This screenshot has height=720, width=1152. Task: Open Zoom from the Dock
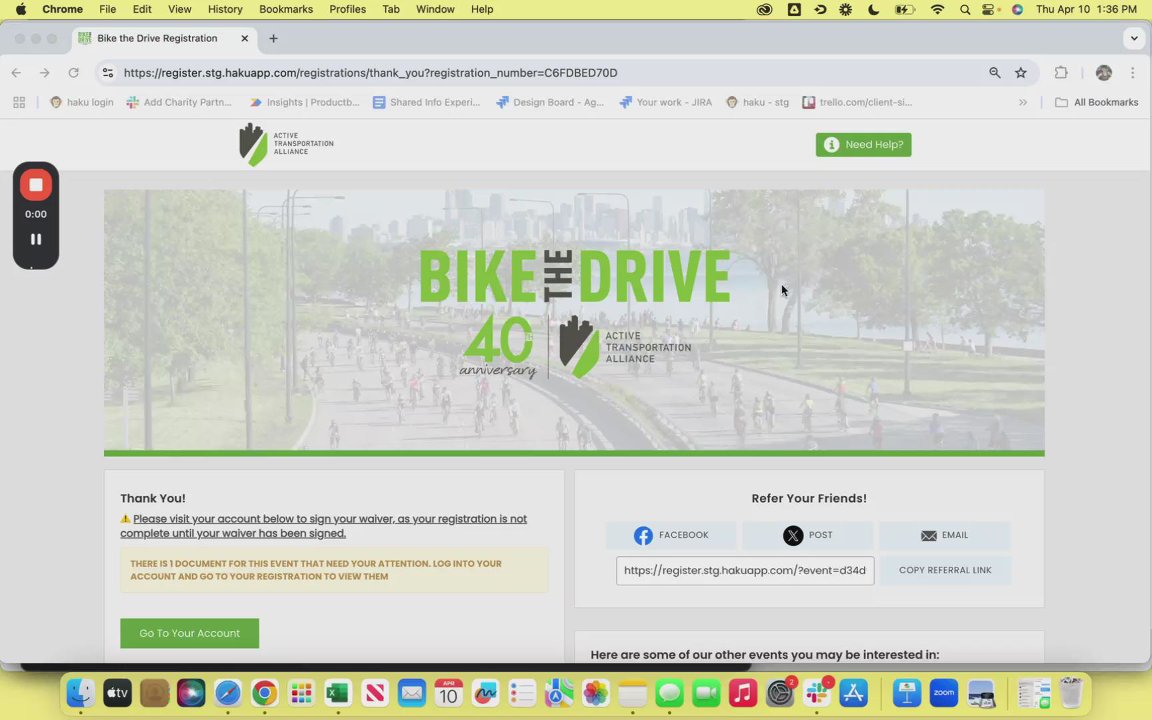(x=944, y=693)
